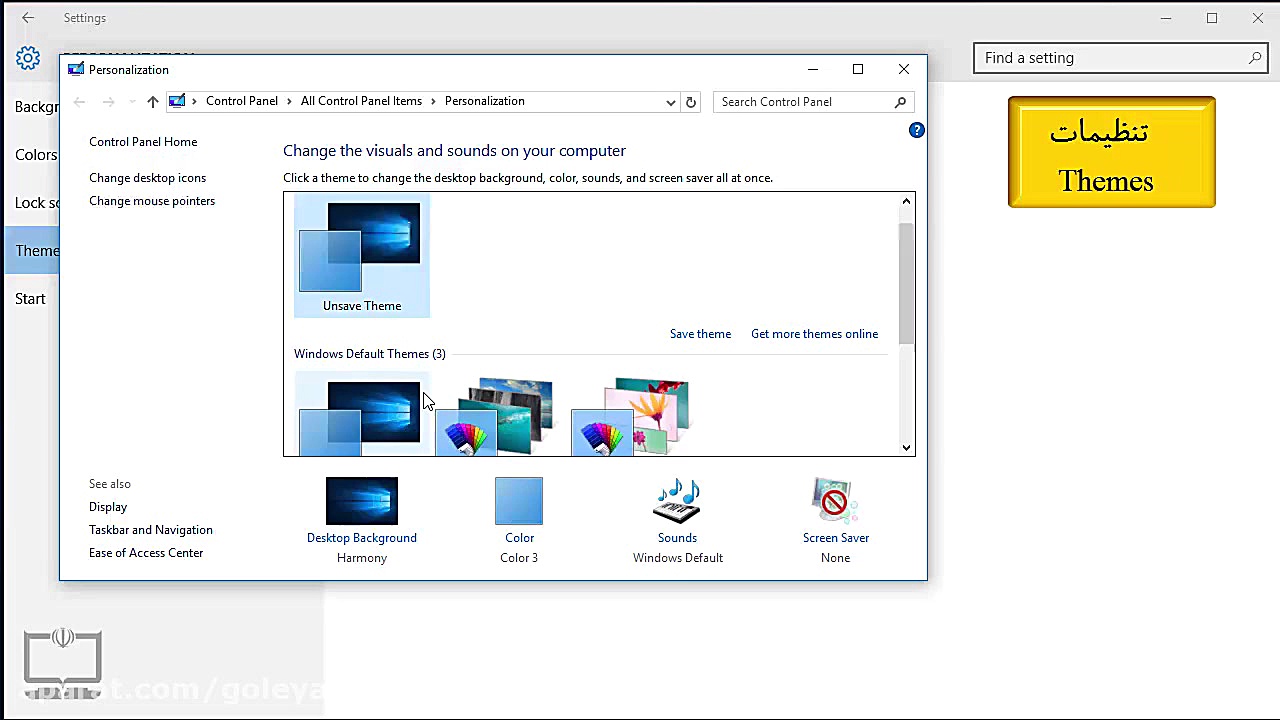Click the themes list scroll down arrow

[906, 447]
